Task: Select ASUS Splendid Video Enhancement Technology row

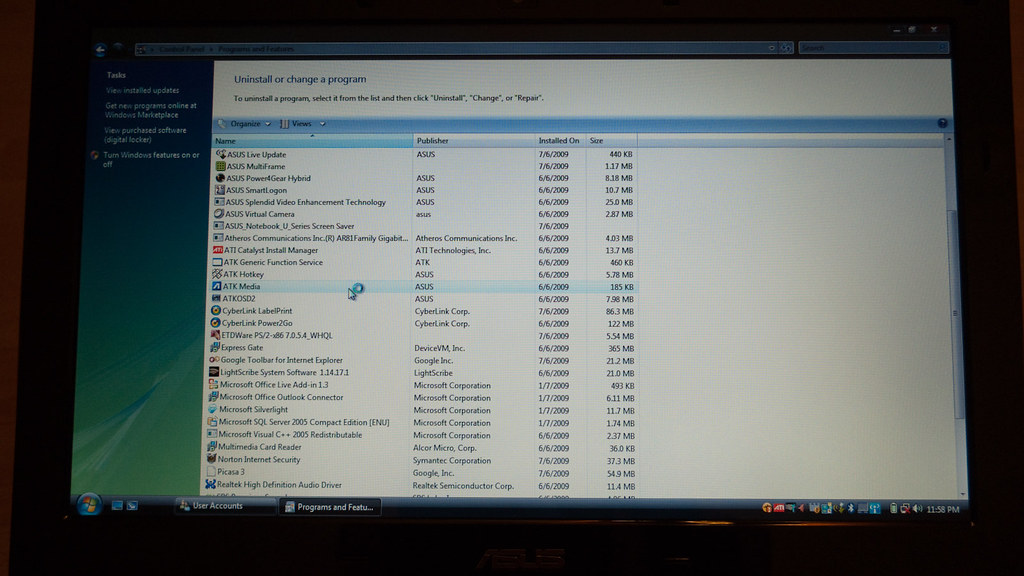Action: coord(424,202)
